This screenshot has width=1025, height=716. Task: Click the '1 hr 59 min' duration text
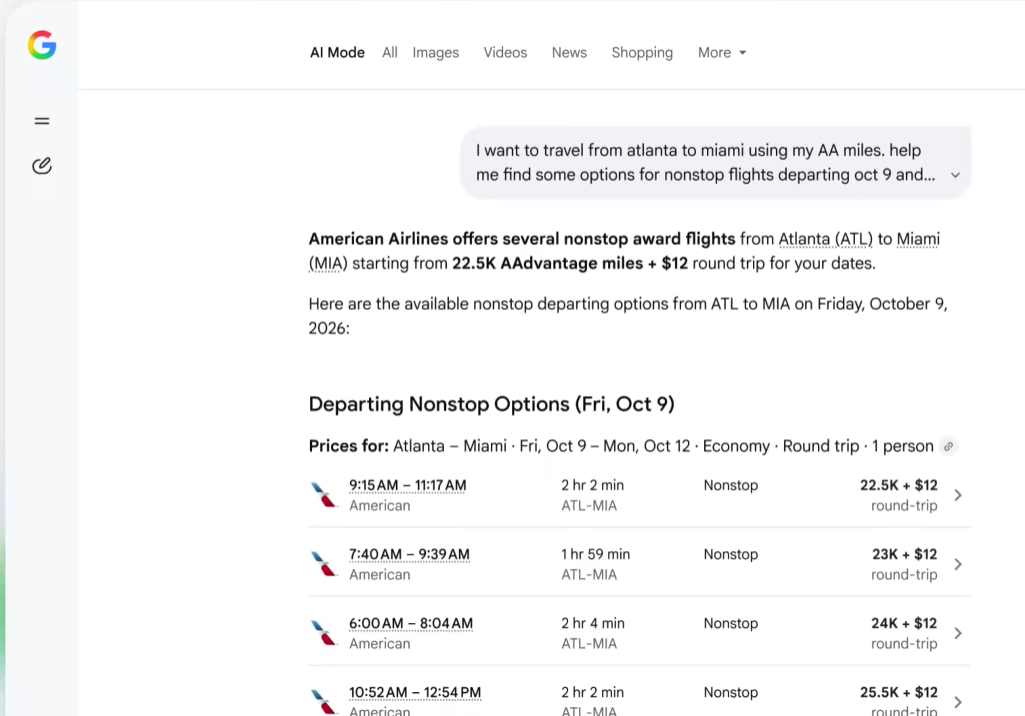(x=596, y=554)
